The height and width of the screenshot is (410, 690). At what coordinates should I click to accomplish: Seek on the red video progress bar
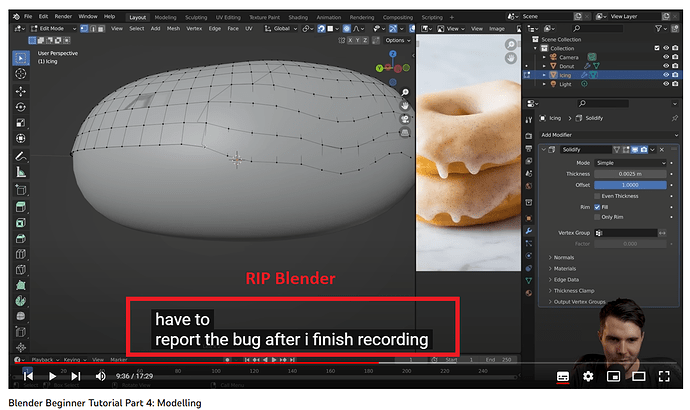coord(196,363)
